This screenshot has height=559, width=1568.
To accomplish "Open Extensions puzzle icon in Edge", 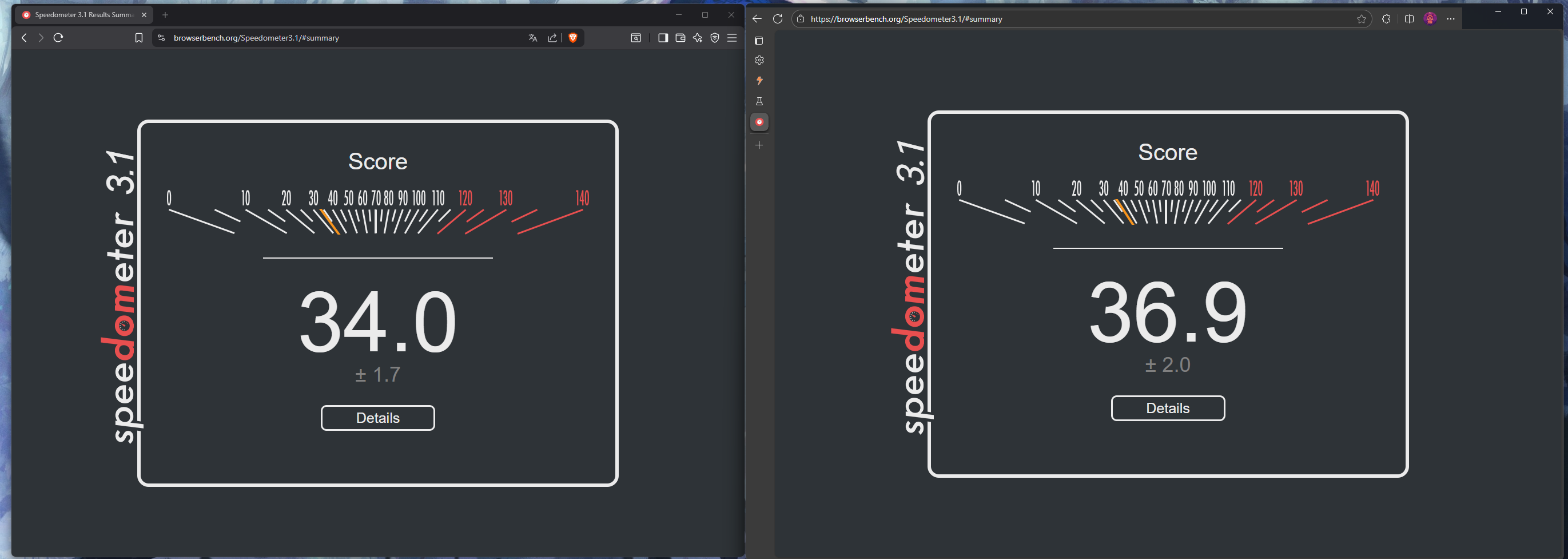I will click(x=1387, y=19).
